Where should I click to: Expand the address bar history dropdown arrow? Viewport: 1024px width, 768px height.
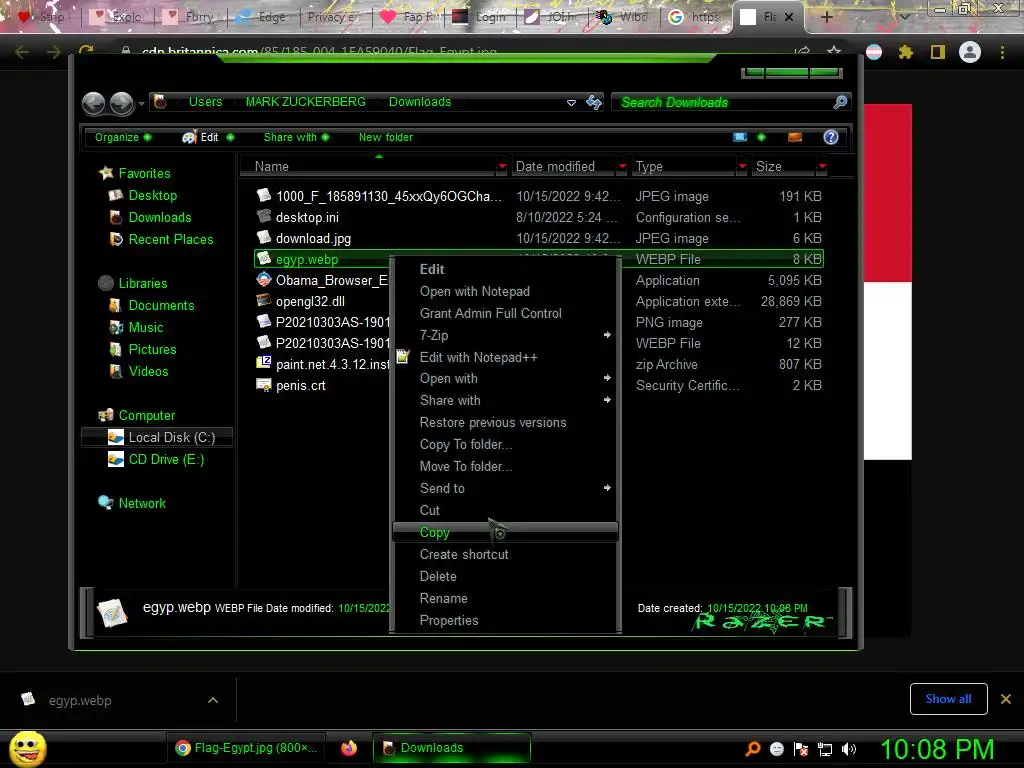tap(571, 103)
